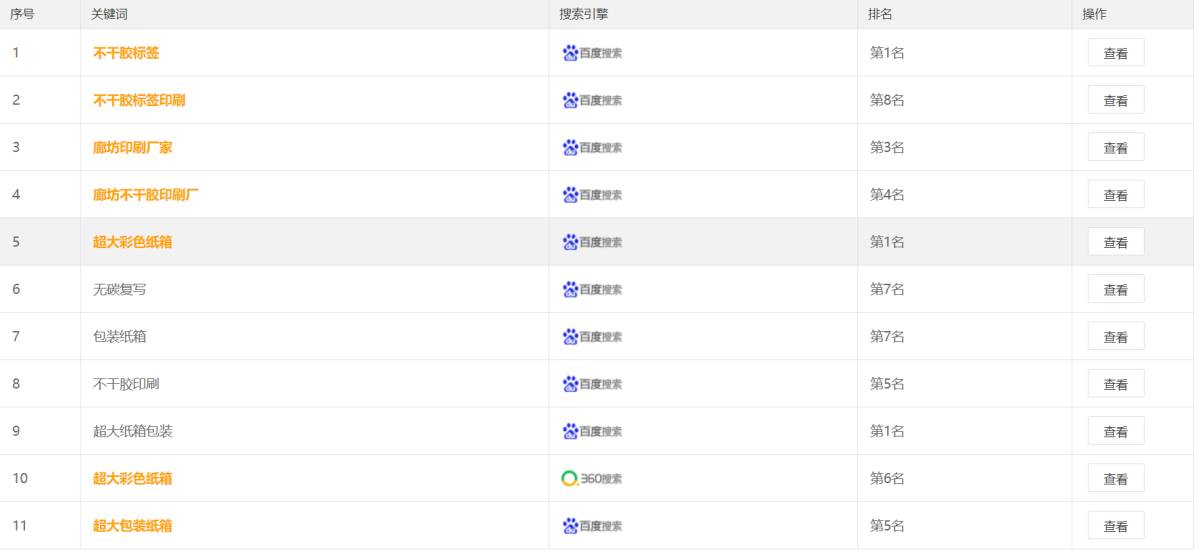Select keyword text 超大纸箱包装
The height and width of the screenshot is (550, 1200).
click(x=133, y=432)
